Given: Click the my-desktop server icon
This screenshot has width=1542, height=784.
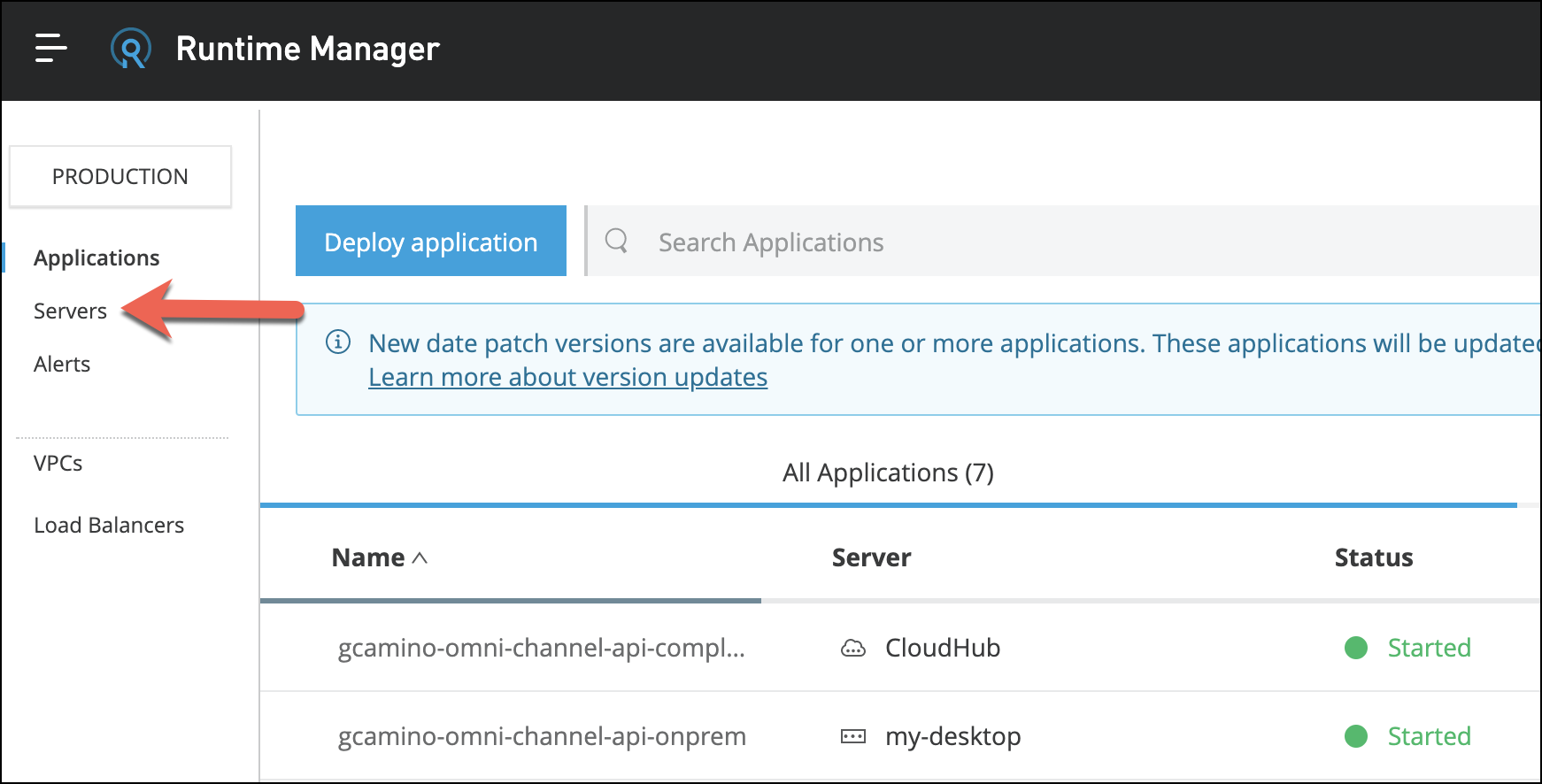Looking at the screenshot, I should [x=852, y=736].
